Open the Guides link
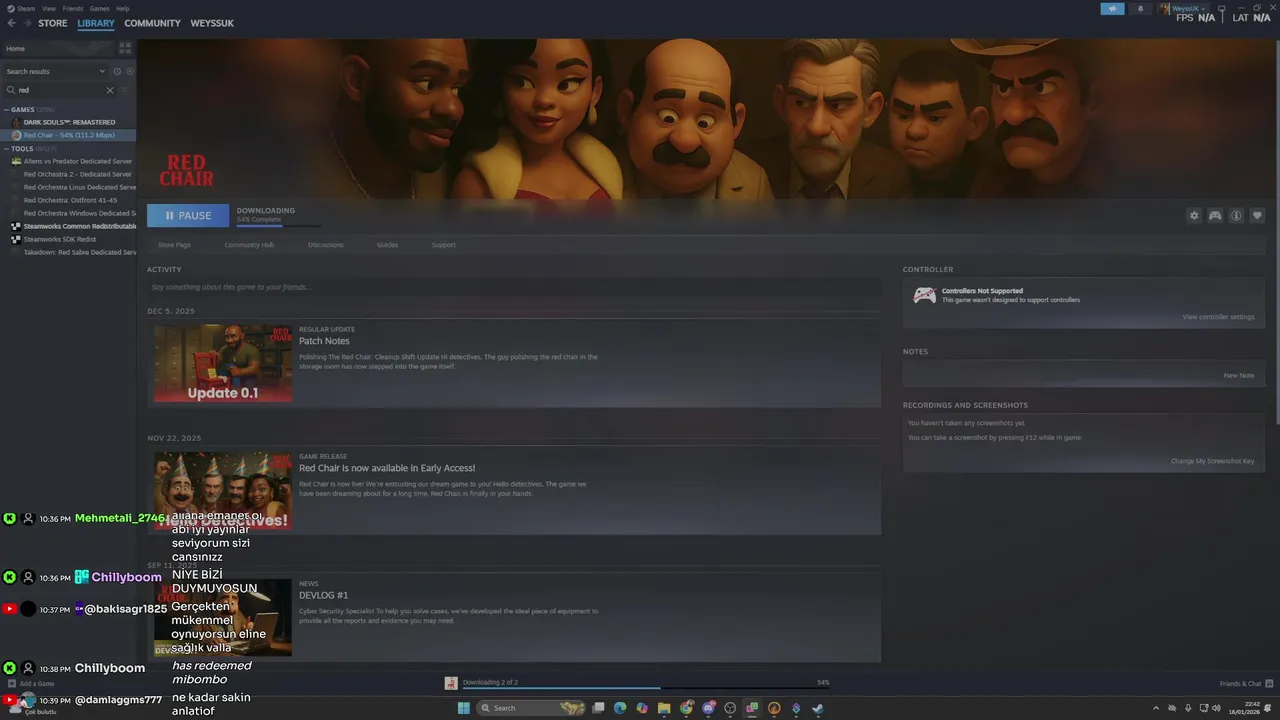 [x=387, y=245]
